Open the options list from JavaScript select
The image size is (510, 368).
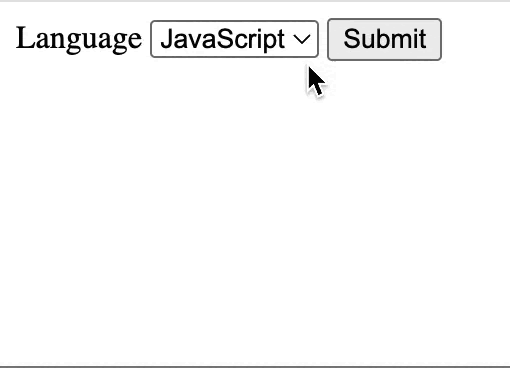(234, 39)
